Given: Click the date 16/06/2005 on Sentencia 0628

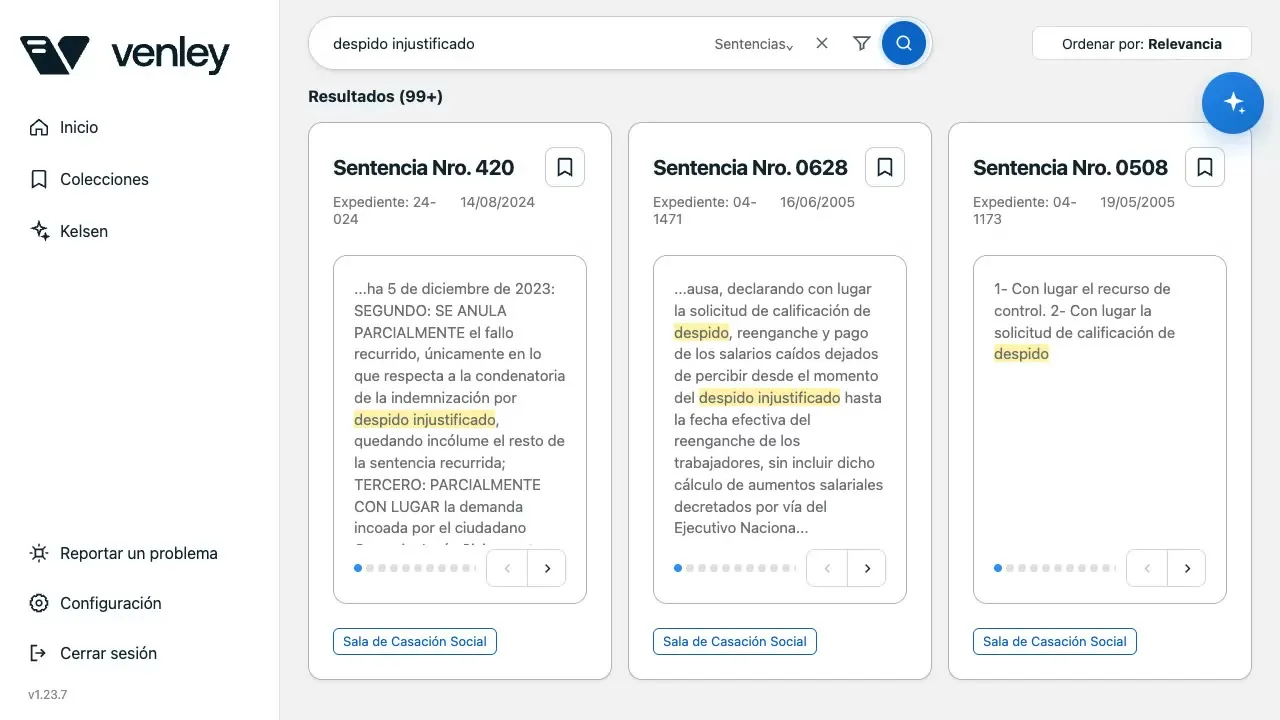Looking at the screenshot, I should coord(817,202).
